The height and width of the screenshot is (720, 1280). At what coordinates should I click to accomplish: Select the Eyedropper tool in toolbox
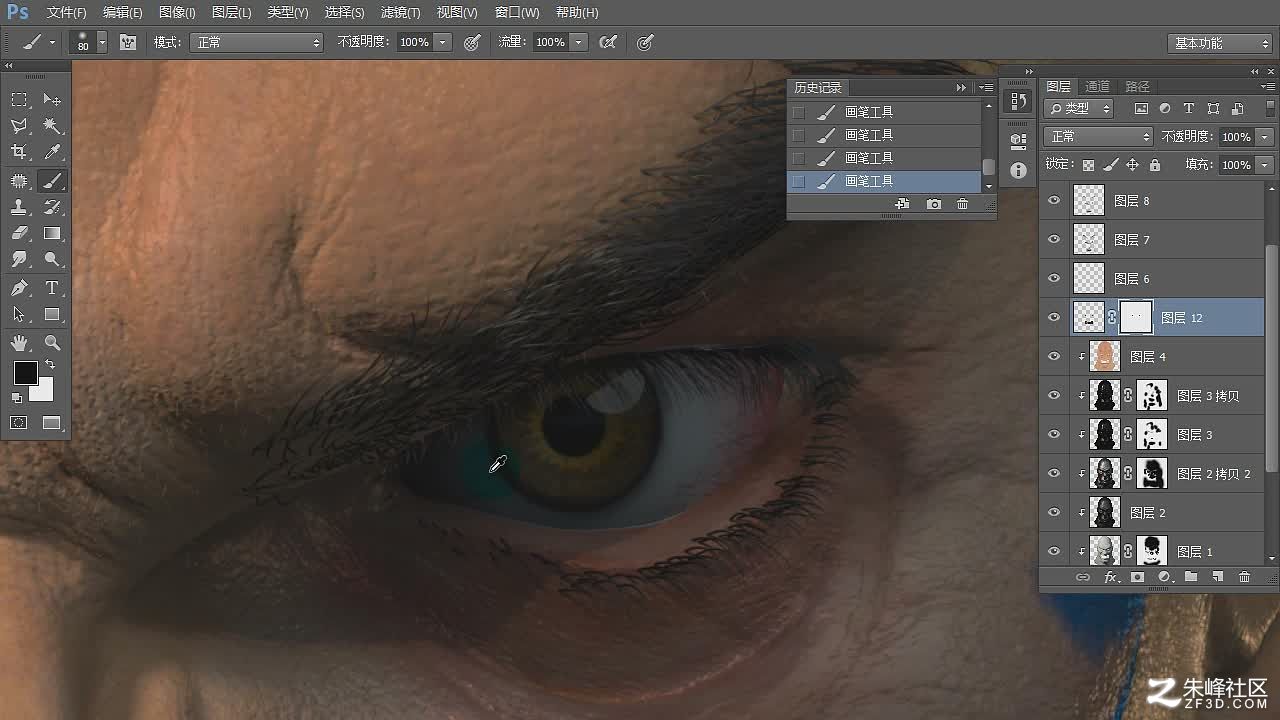(x=52, y=152)
